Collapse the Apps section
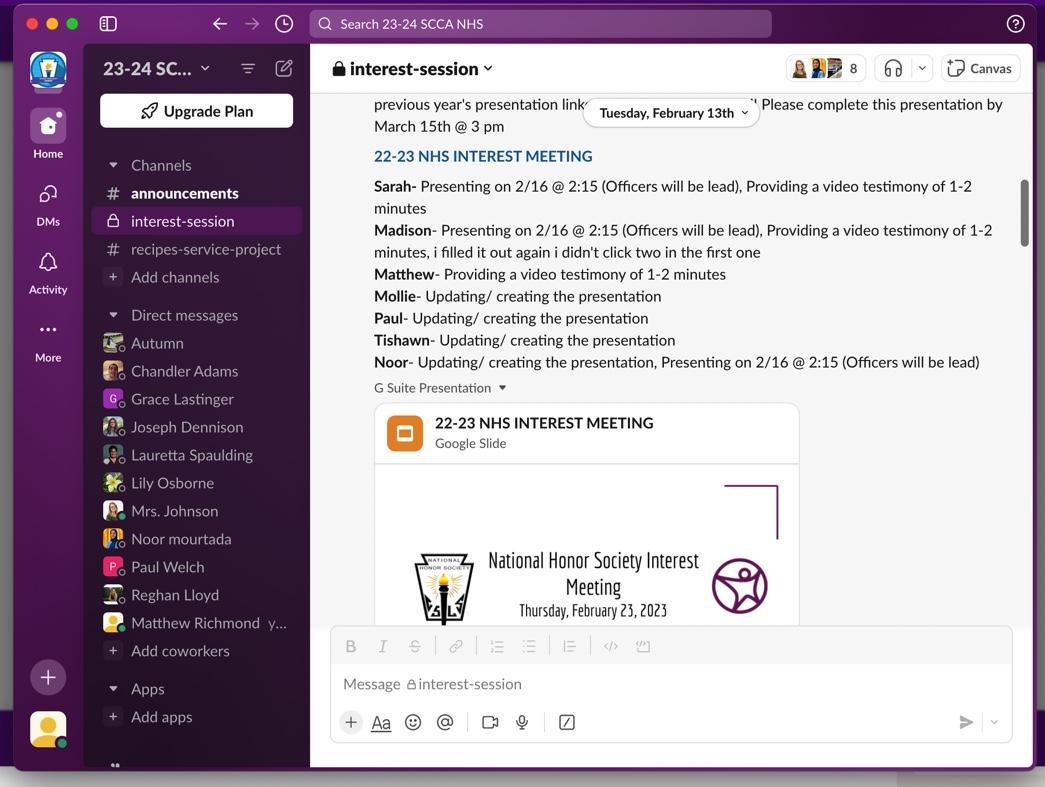 click(x=113, y=689)
